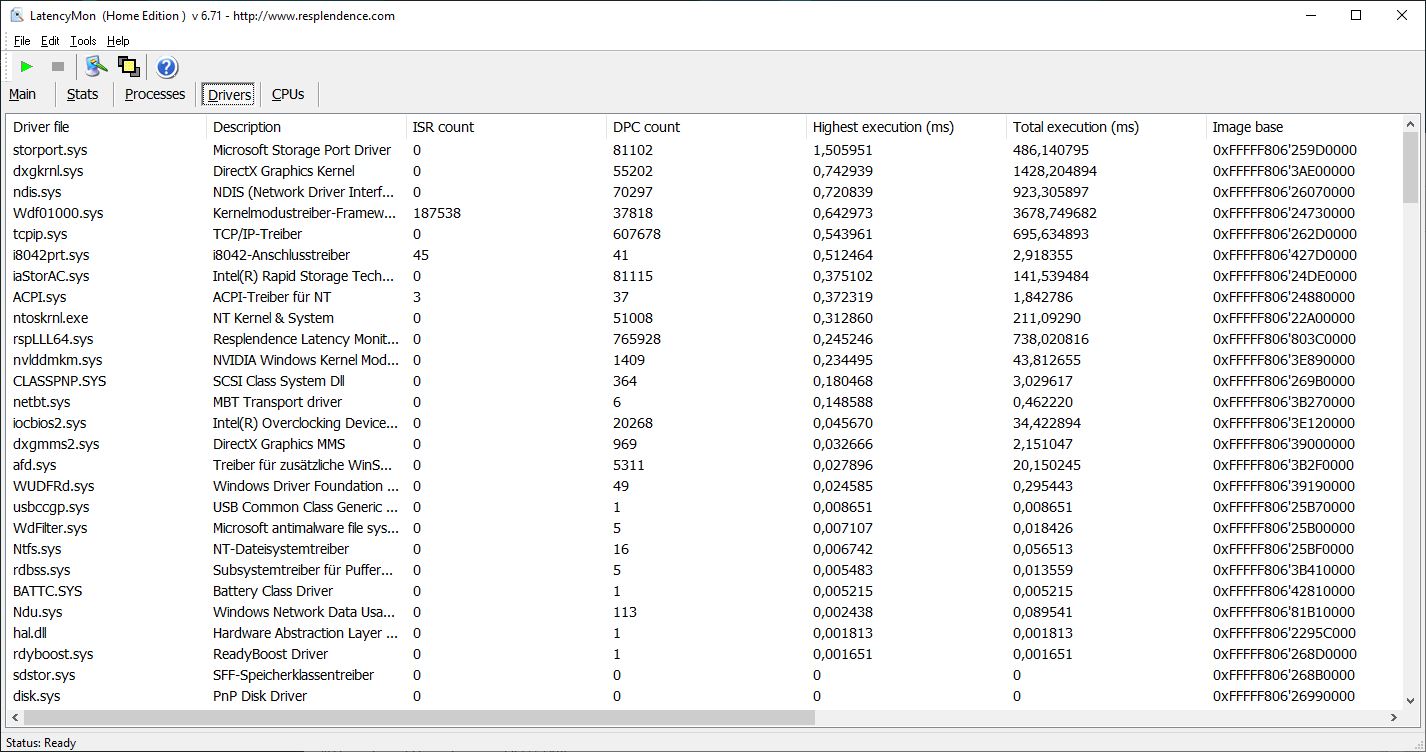Select the storport.sys driver row

pos(704,150)
